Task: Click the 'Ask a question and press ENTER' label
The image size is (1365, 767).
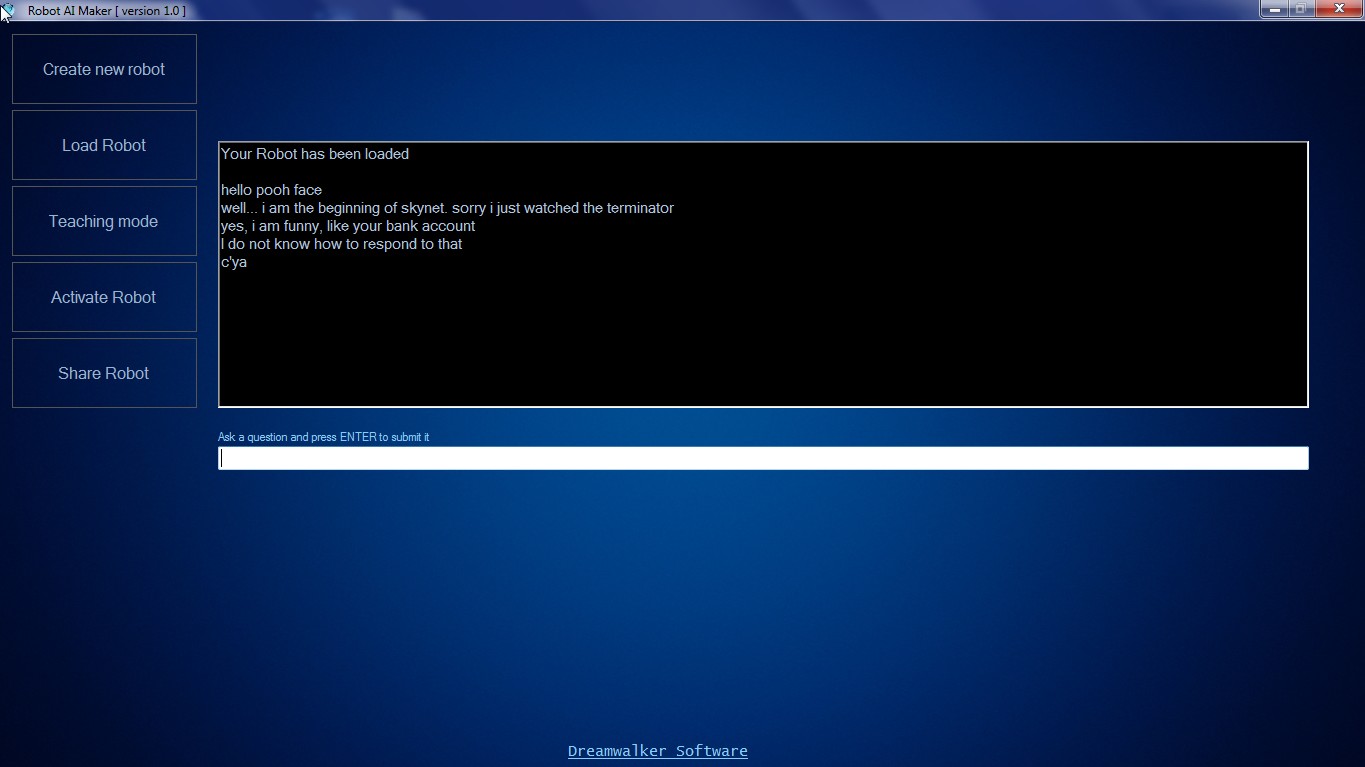Action: point(323,437)
